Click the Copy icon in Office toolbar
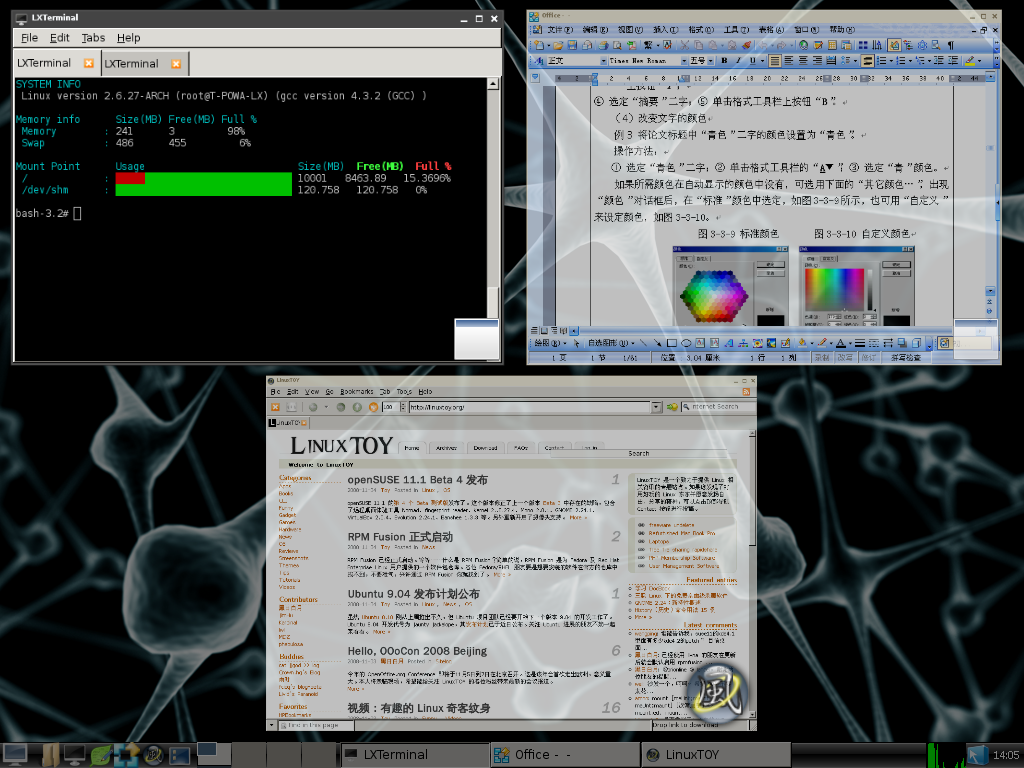The width and height of the screenshot is (1024, 768). [698, 45]
